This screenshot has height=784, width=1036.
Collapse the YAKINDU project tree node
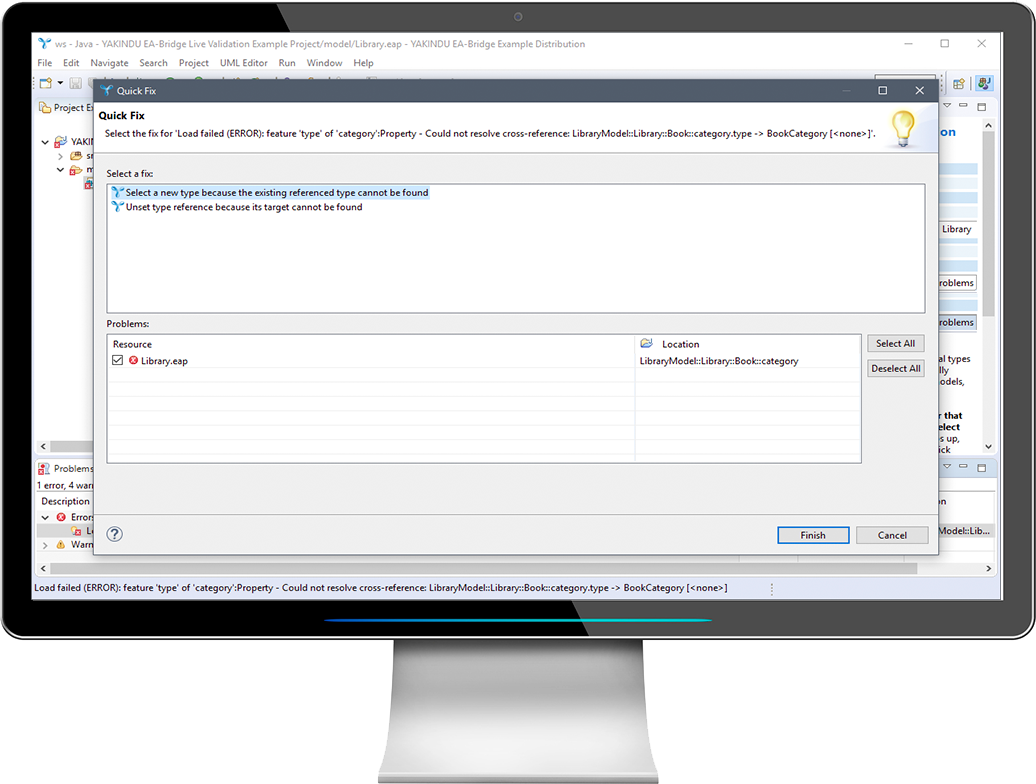click(x=45, y=142)
